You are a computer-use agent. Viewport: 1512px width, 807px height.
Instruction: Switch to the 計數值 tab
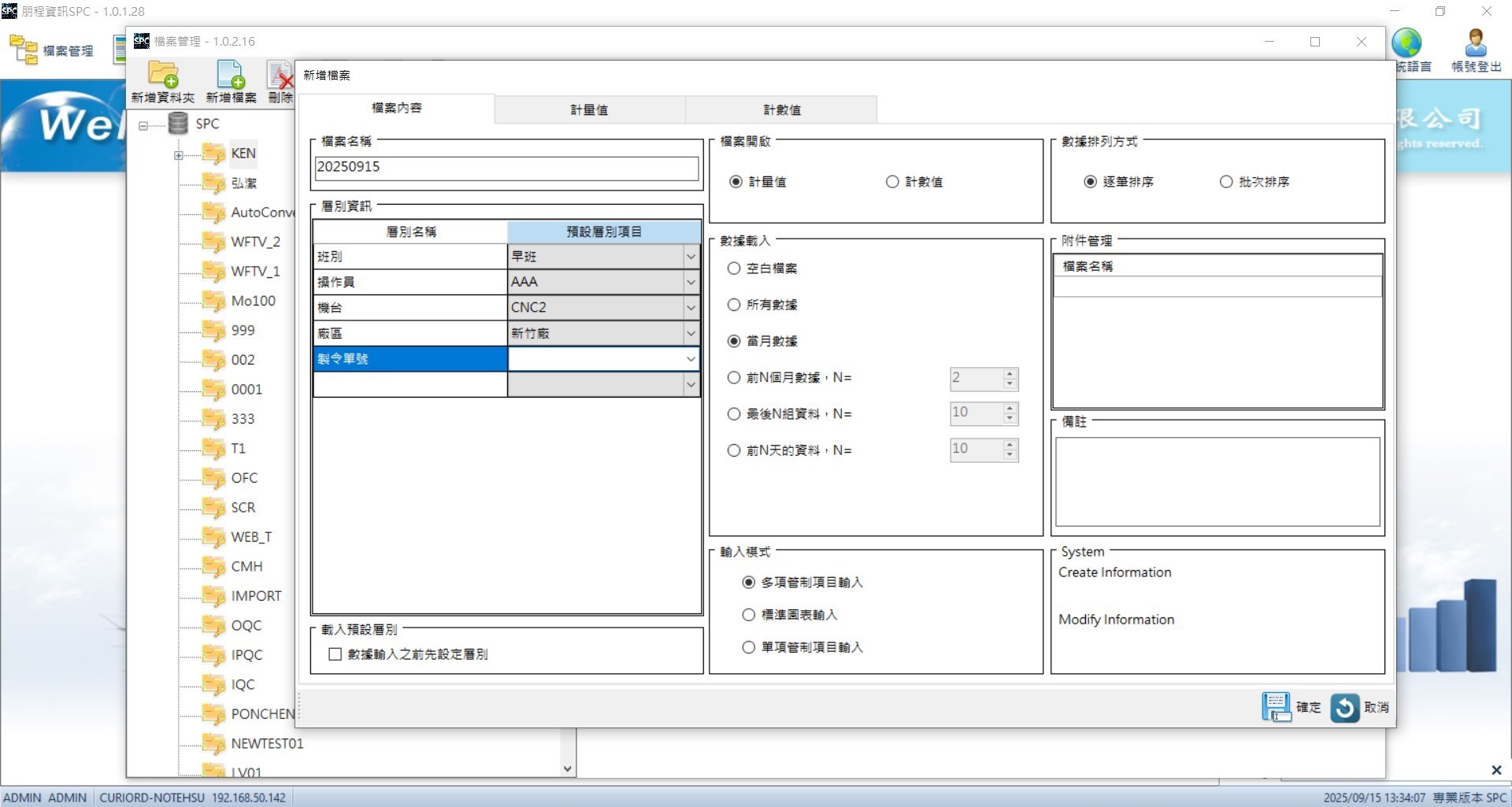(780, 109)
